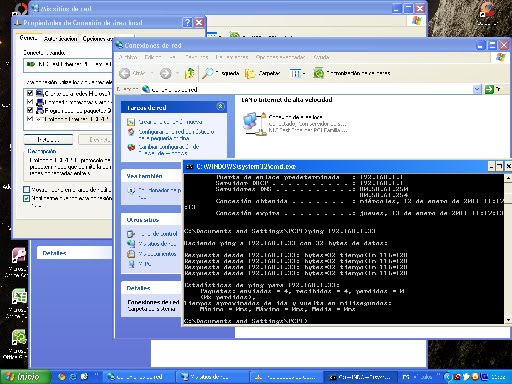Launch Internet Explorer from quick launch

click(73, 377)
